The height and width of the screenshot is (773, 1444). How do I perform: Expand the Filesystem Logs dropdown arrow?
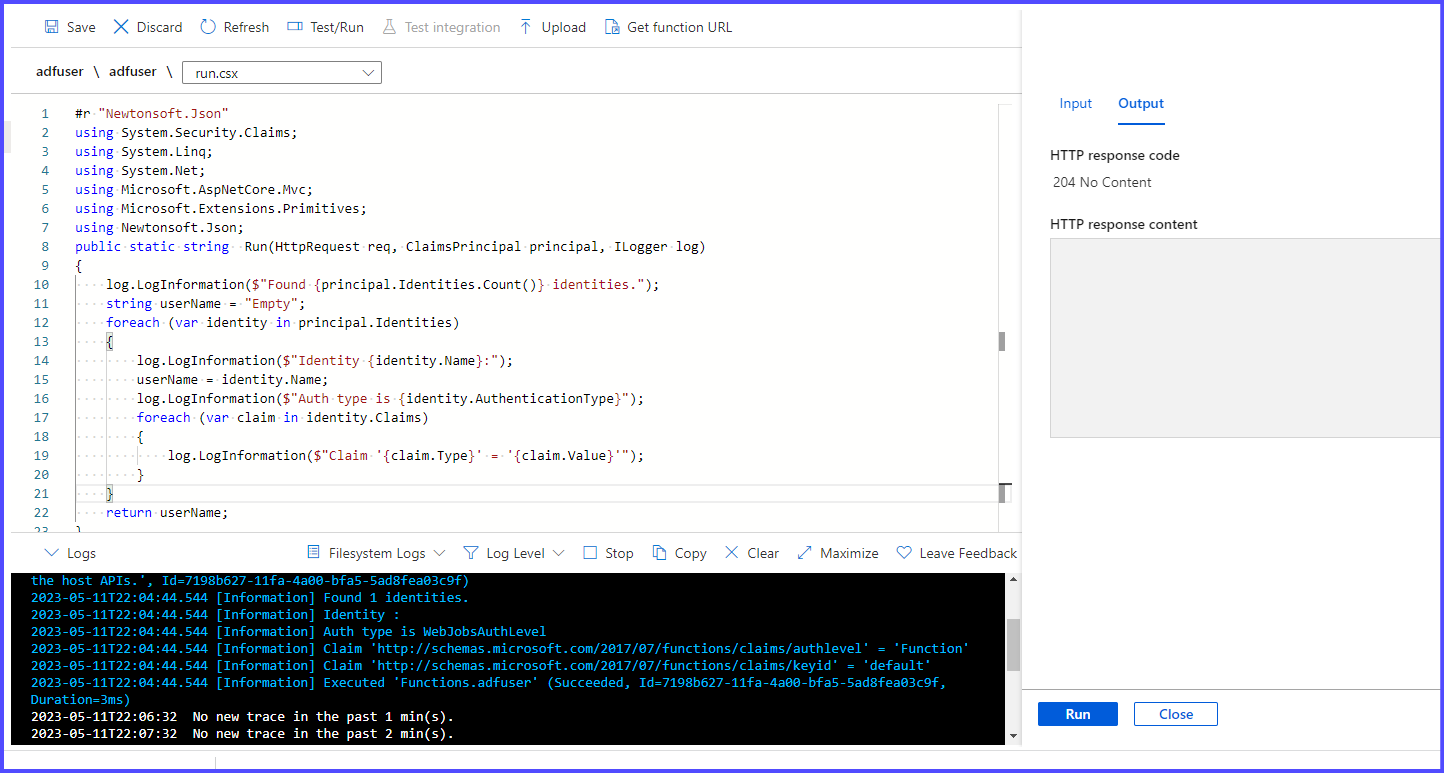tap(439, 553)
